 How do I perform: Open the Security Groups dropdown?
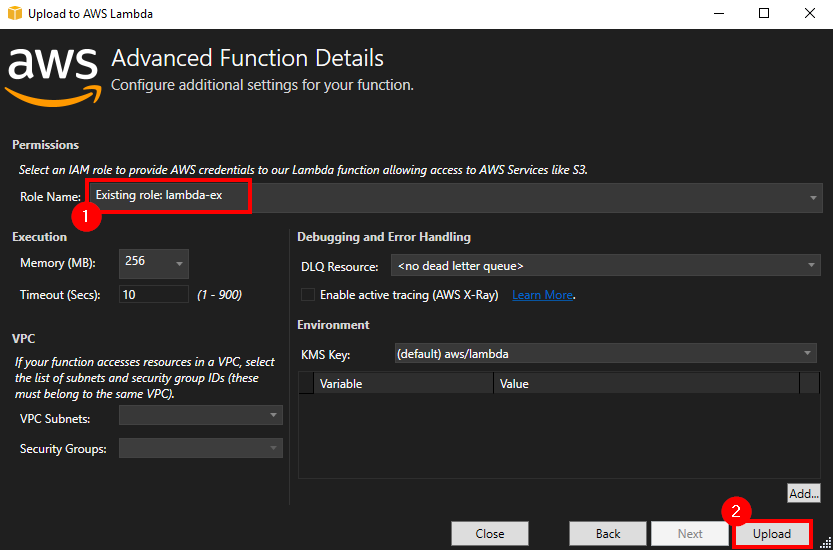point(201,448)
